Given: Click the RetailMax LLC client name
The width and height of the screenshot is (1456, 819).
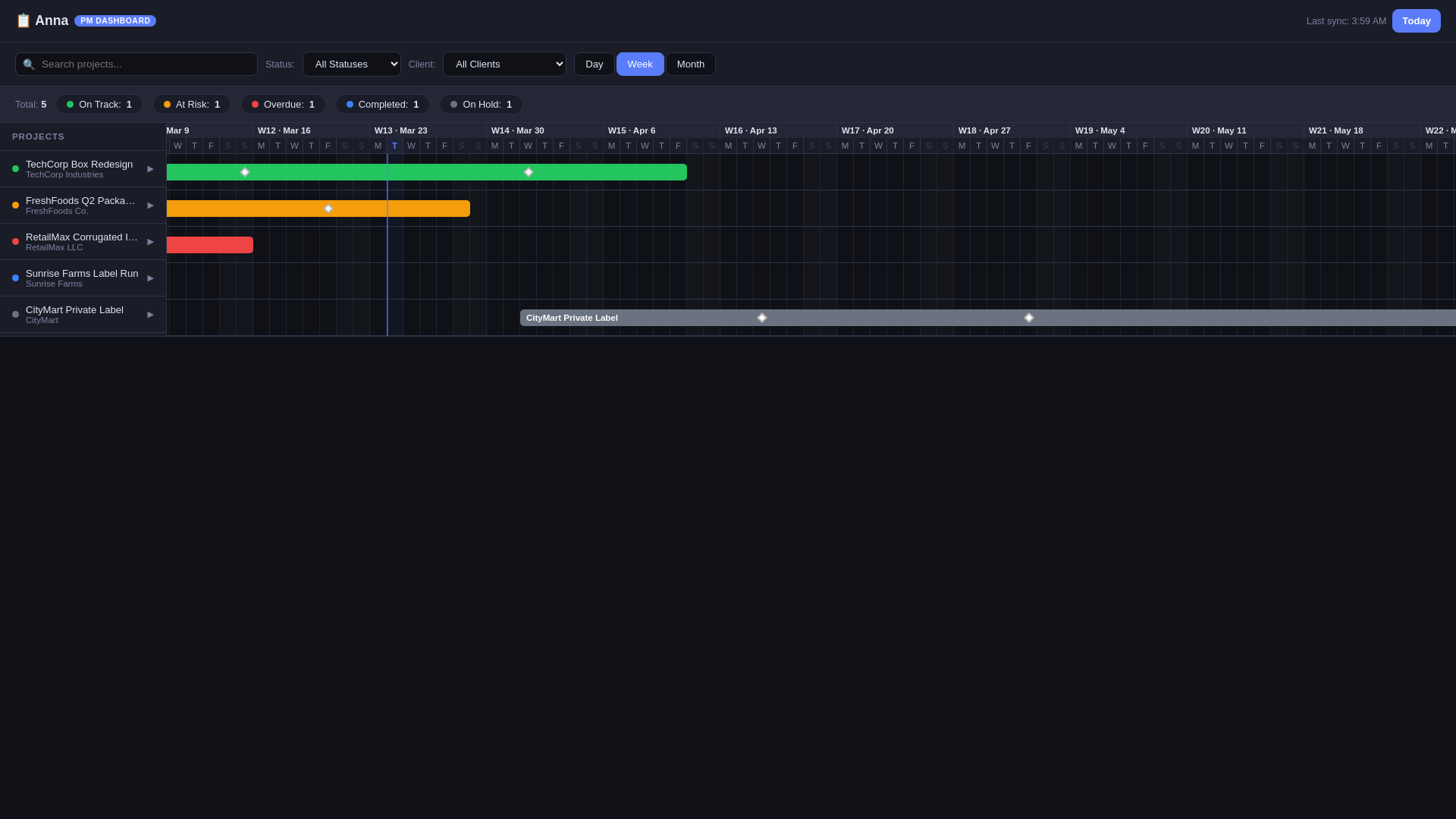Looking at the screenshot, I should coord(55,248).
